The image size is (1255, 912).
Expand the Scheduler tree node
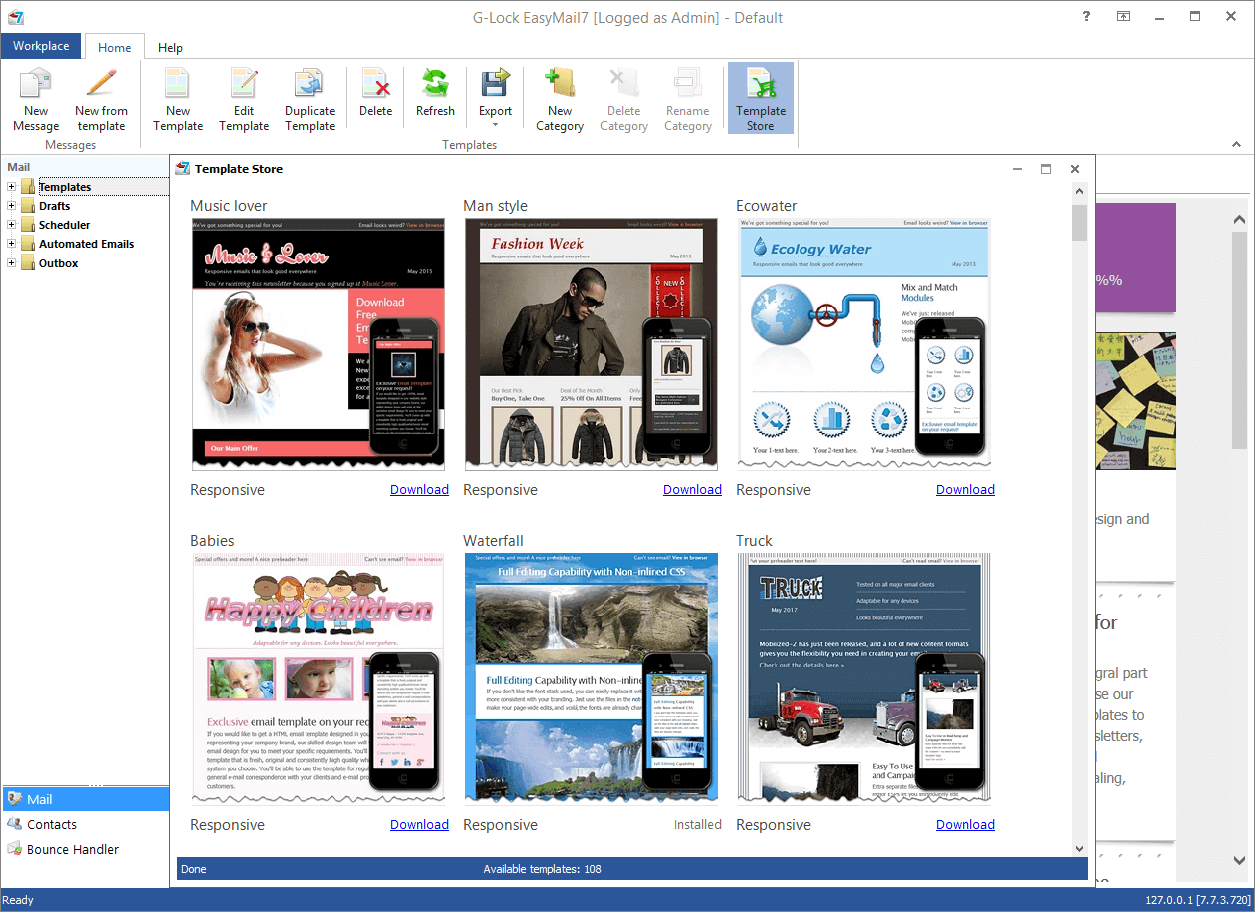tap(12, 225)
